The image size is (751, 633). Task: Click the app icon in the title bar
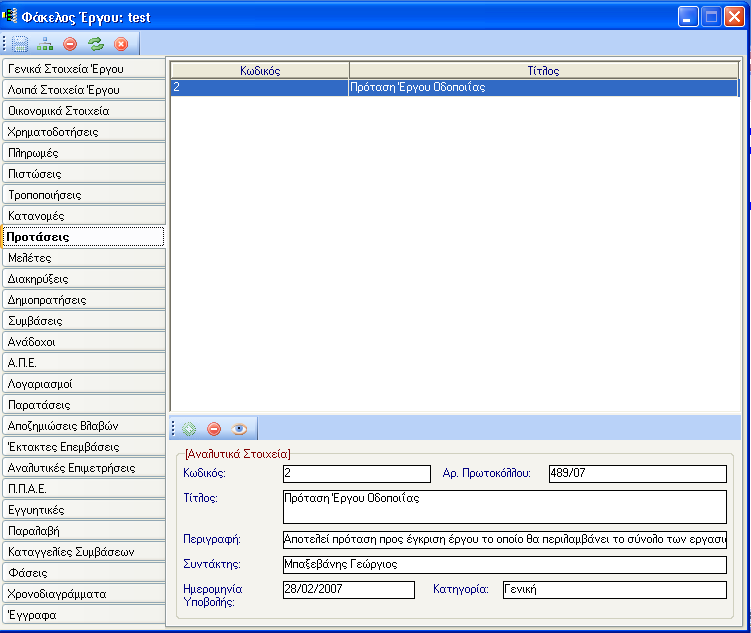point(9,16)
